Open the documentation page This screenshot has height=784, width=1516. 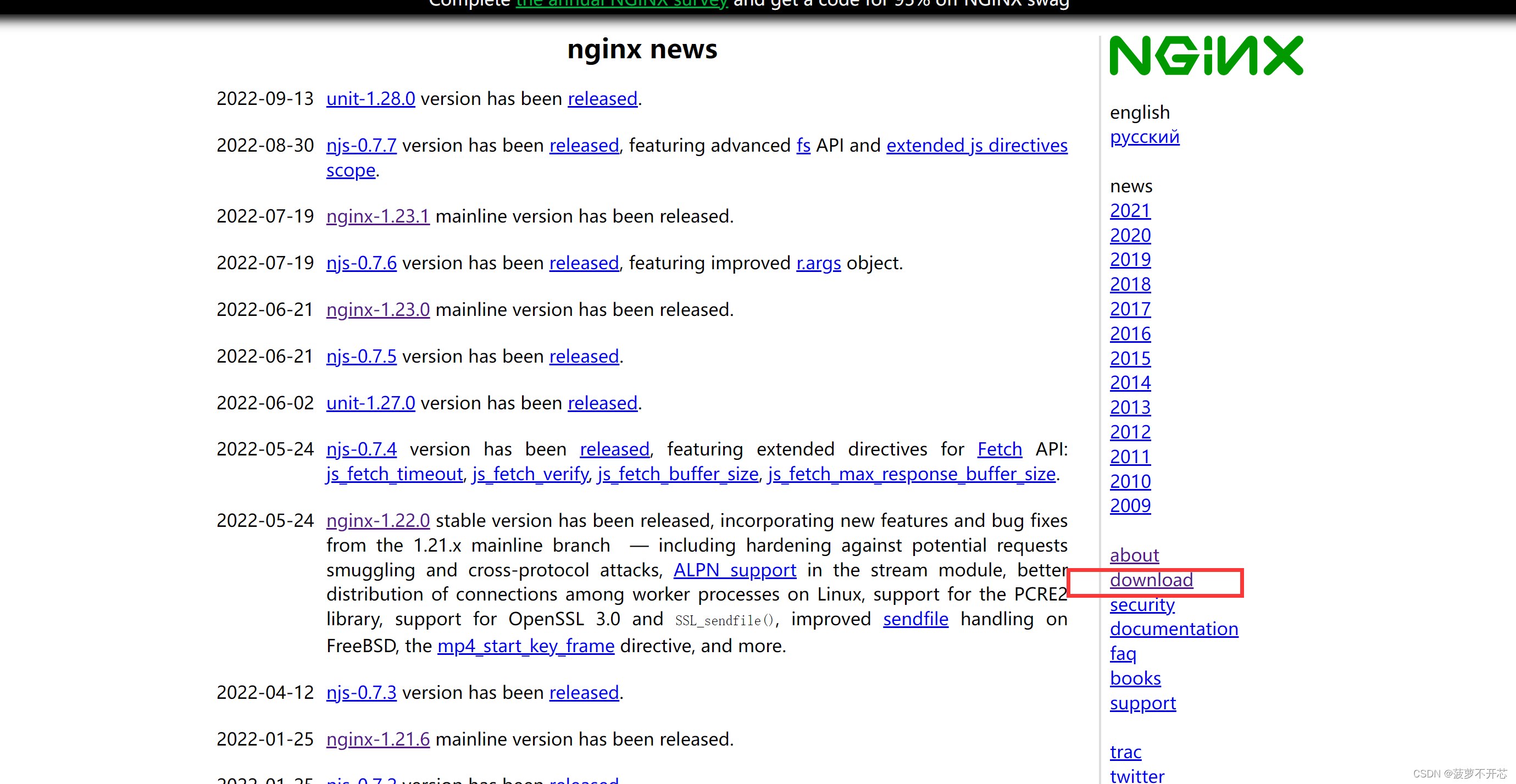(1174, 629)
